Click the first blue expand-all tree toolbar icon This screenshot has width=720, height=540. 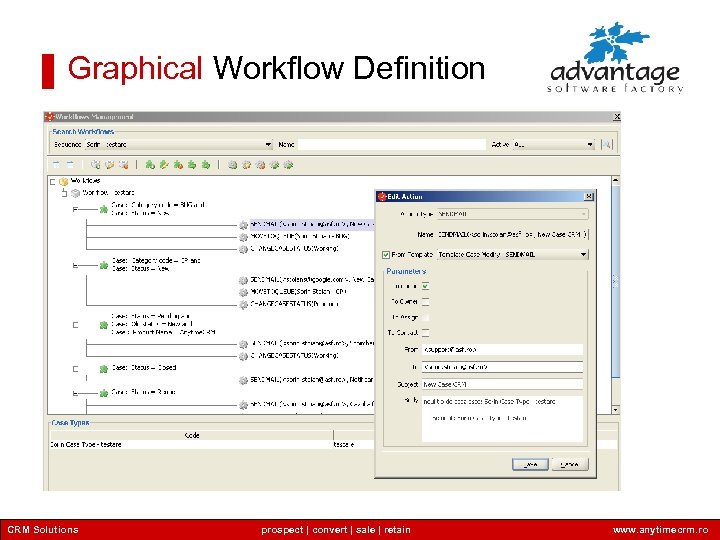click(x=56, y=164)
